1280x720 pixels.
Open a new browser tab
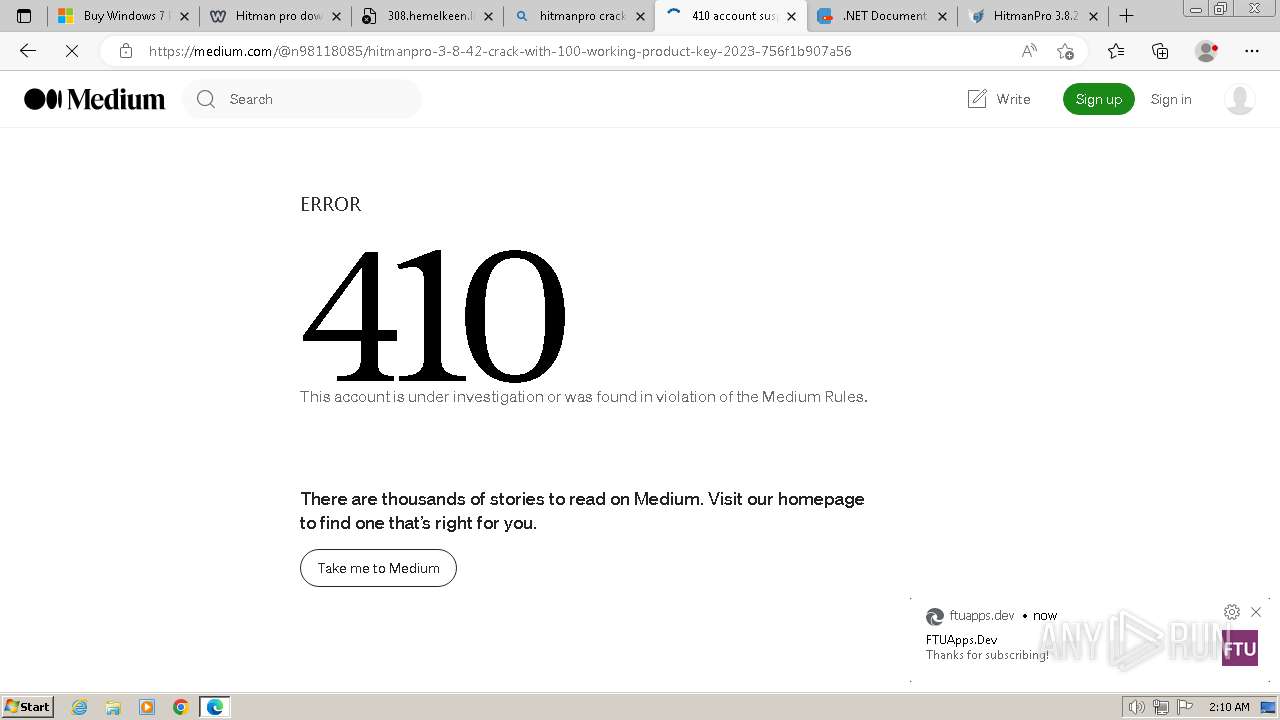(x=1127, y=16)
